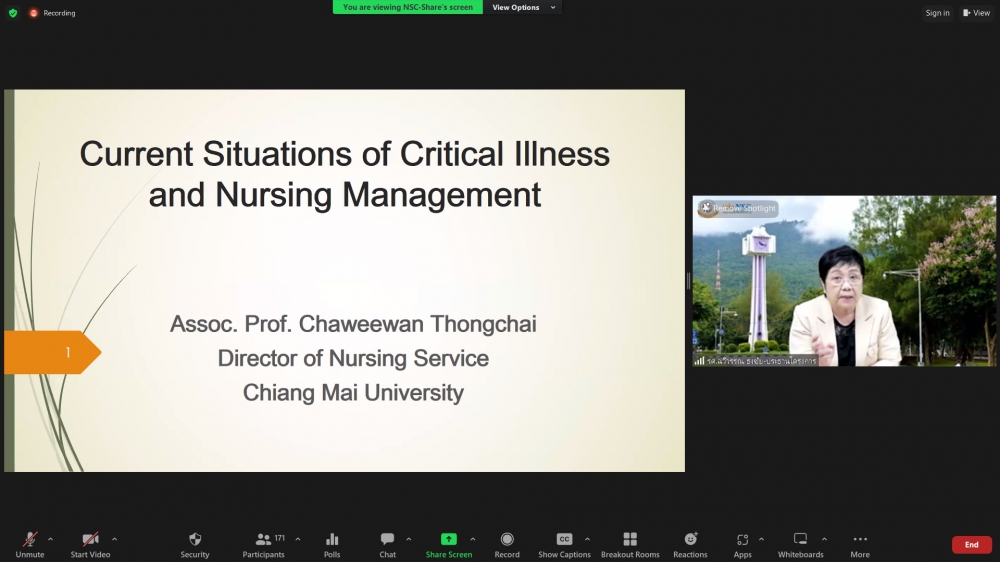Expand audio options arrow beside Unmute

point(50,539)
